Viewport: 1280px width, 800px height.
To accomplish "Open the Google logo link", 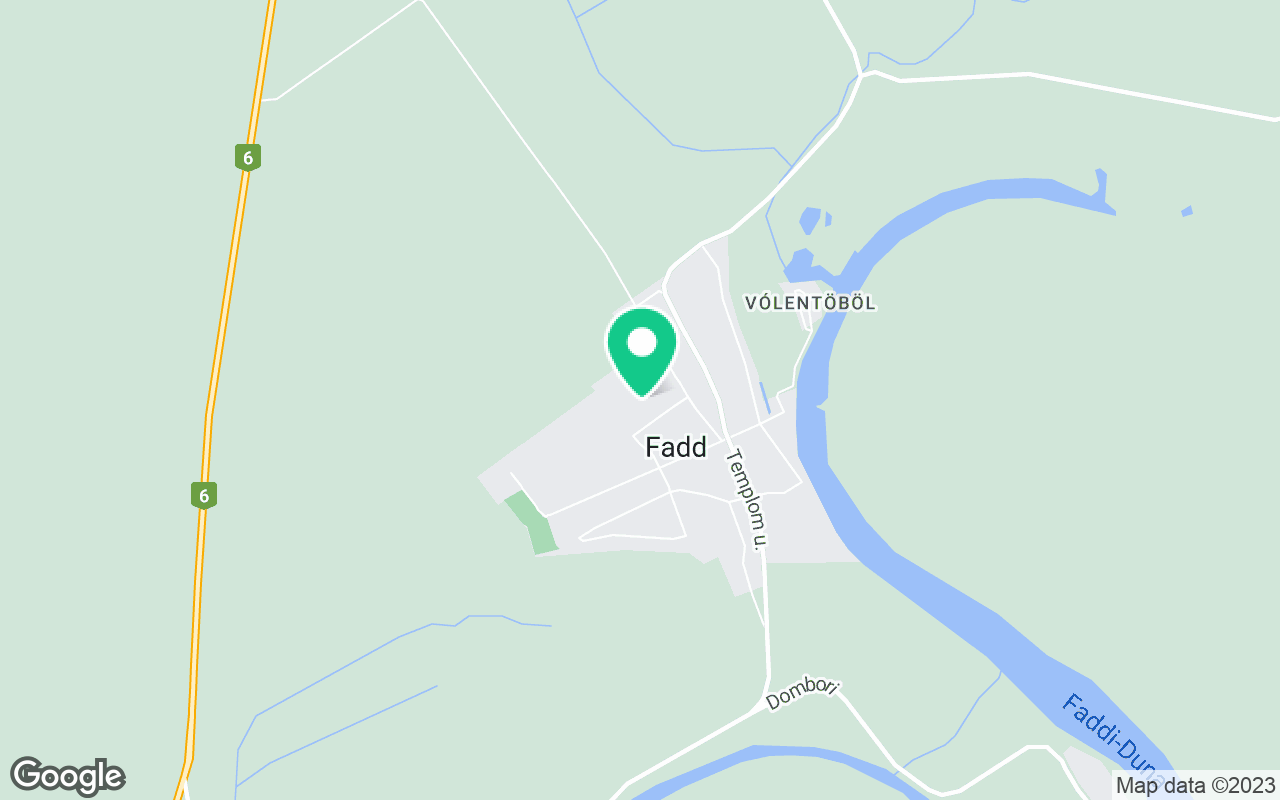I will pos(67,776).
